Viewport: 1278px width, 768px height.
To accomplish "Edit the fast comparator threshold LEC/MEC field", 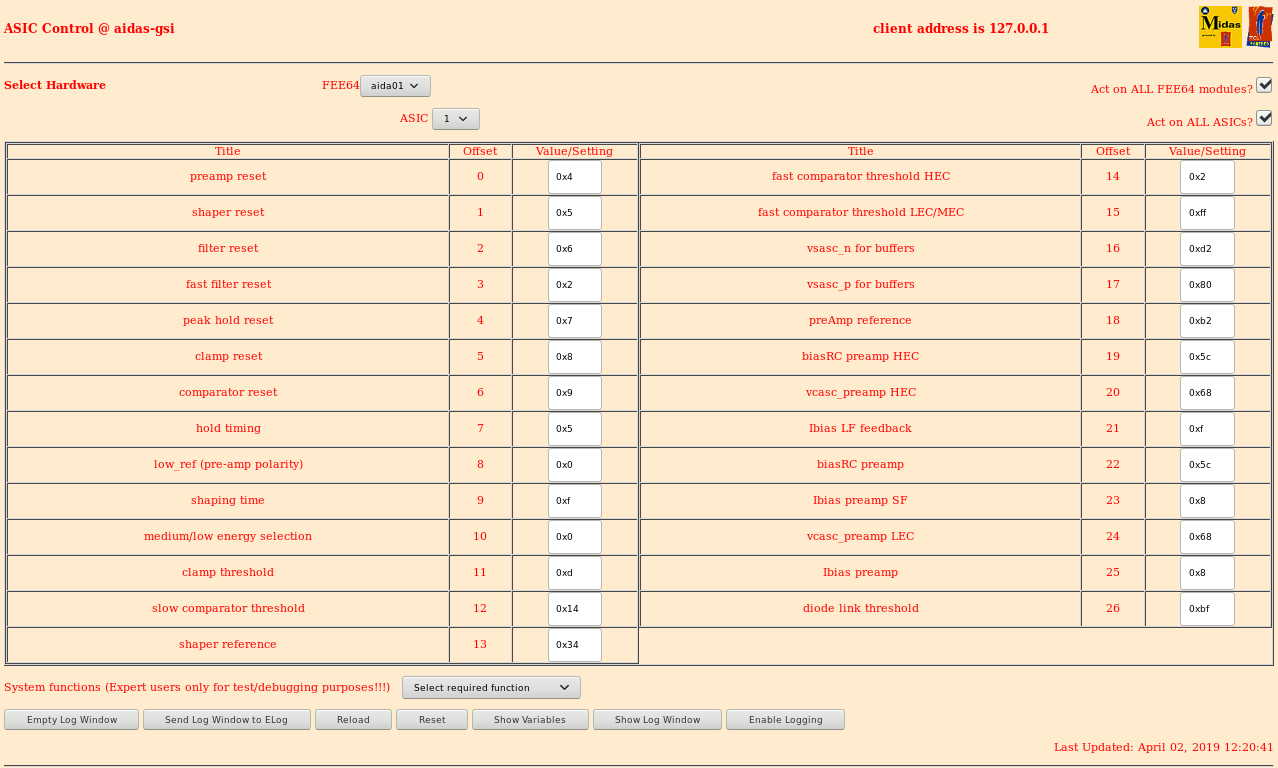I will click(x=1207, y=213).
